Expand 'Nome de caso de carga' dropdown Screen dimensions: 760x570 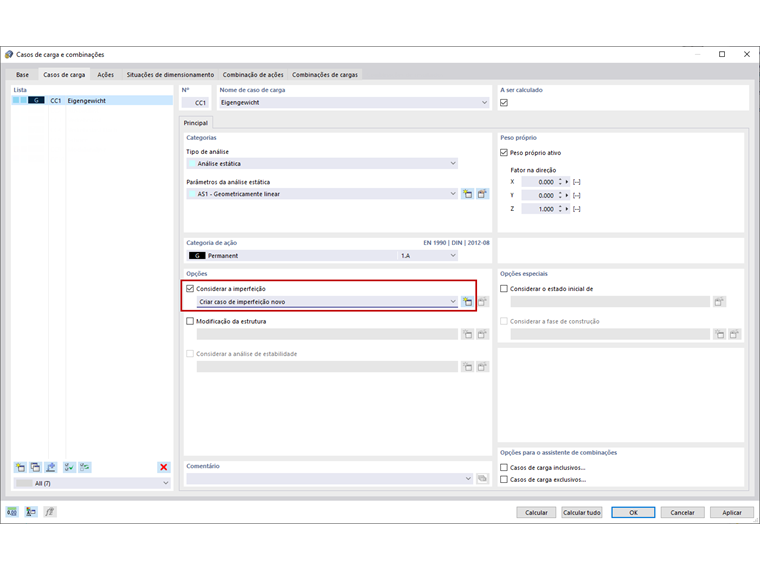coord(484,102)
